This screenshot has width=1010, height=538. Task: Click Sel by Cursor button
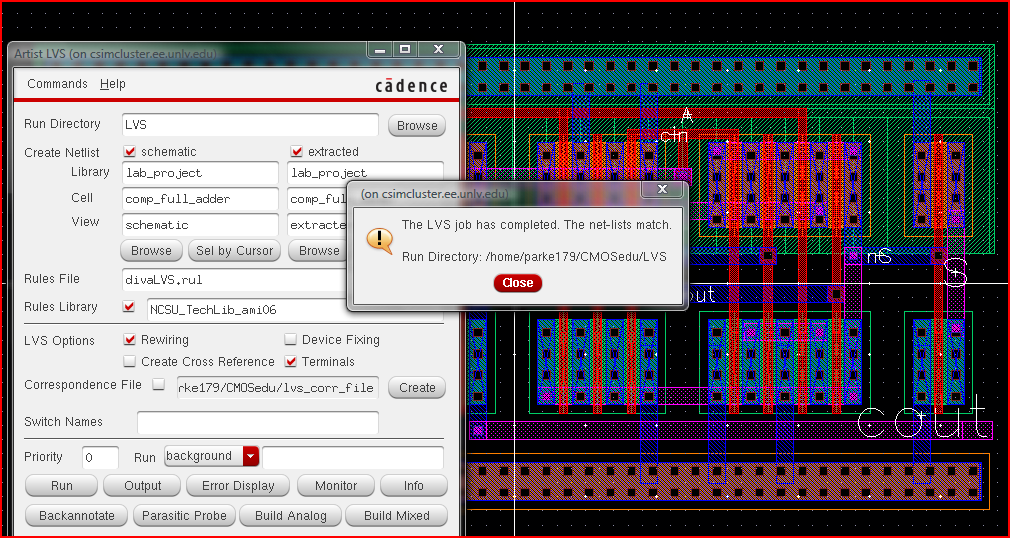coord(235,251)
